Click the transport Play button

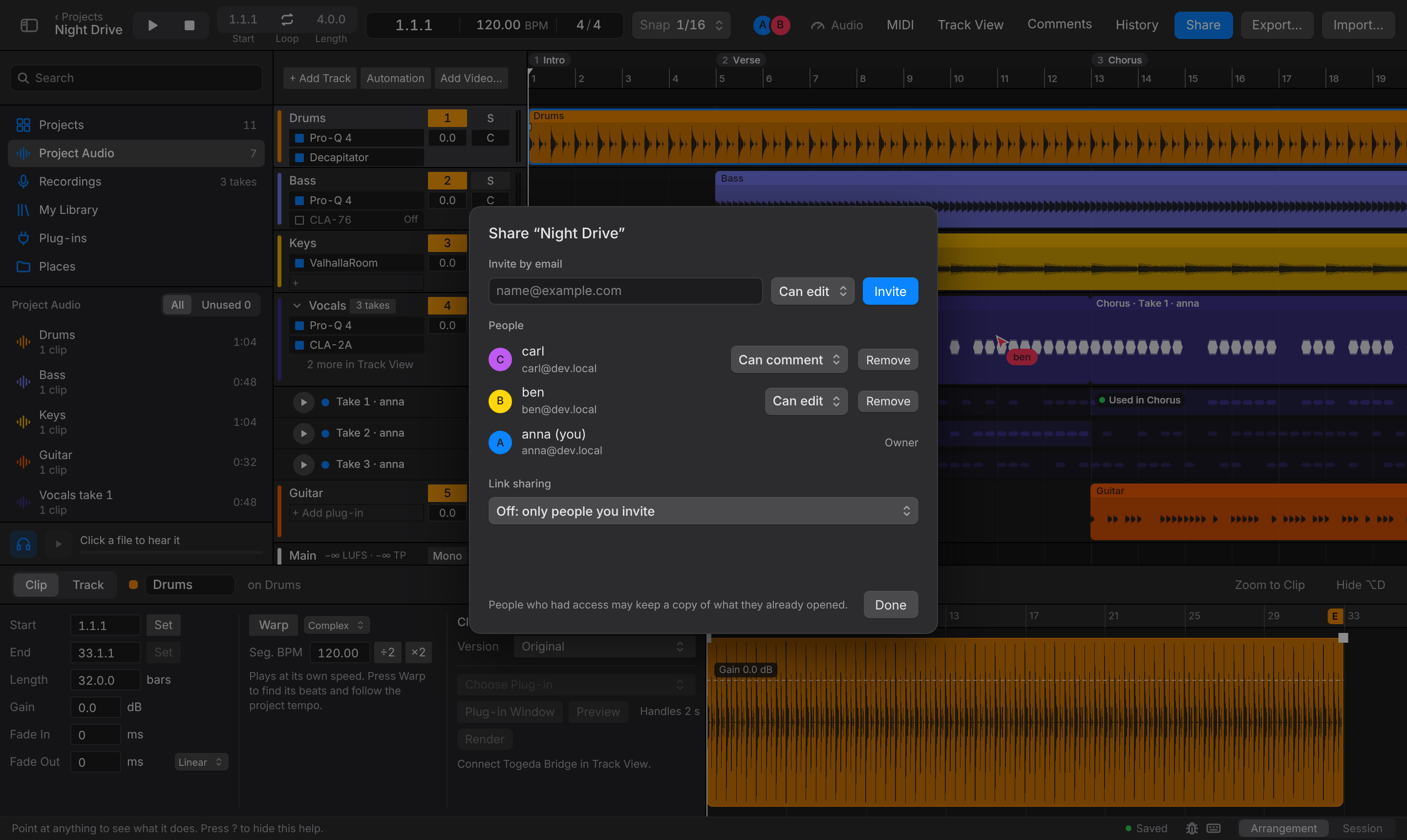pos(152,25)
